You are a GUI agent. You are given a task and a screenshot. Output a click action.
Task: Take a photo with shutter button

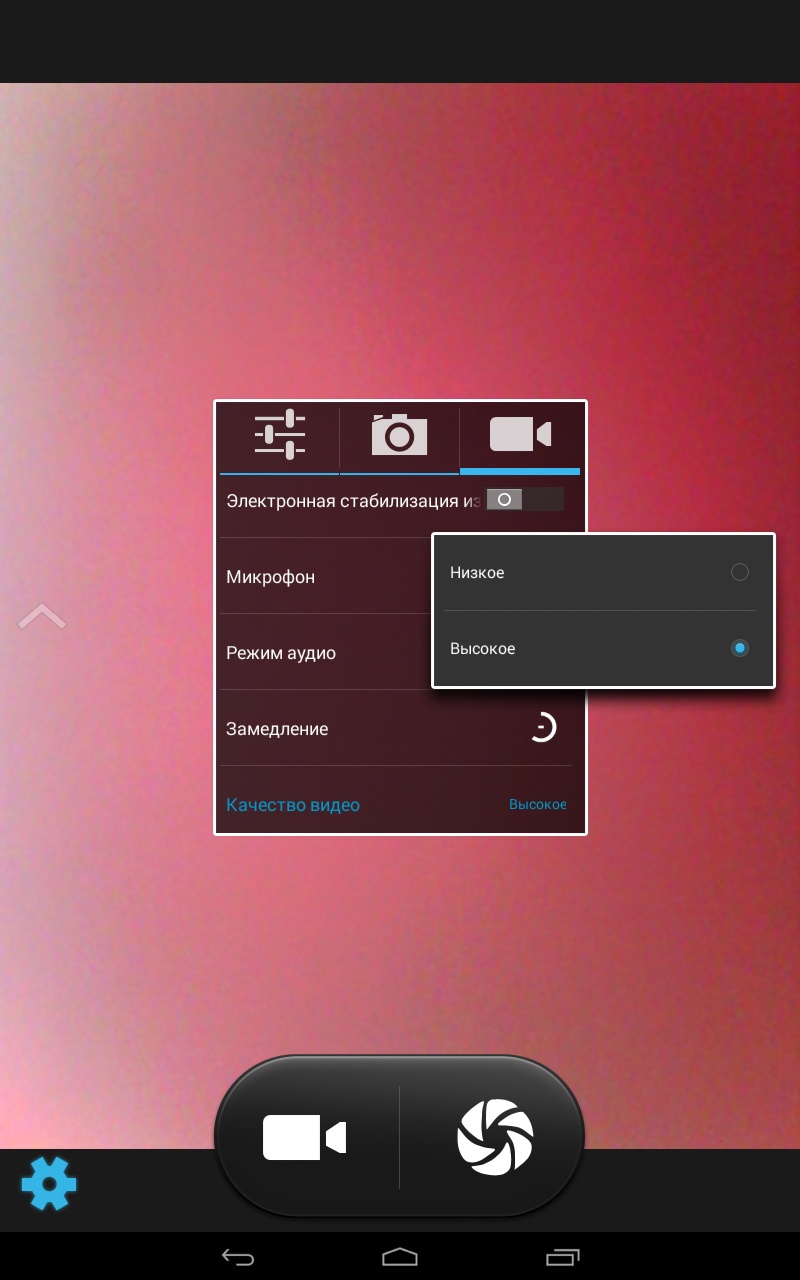click(494, 1138)
